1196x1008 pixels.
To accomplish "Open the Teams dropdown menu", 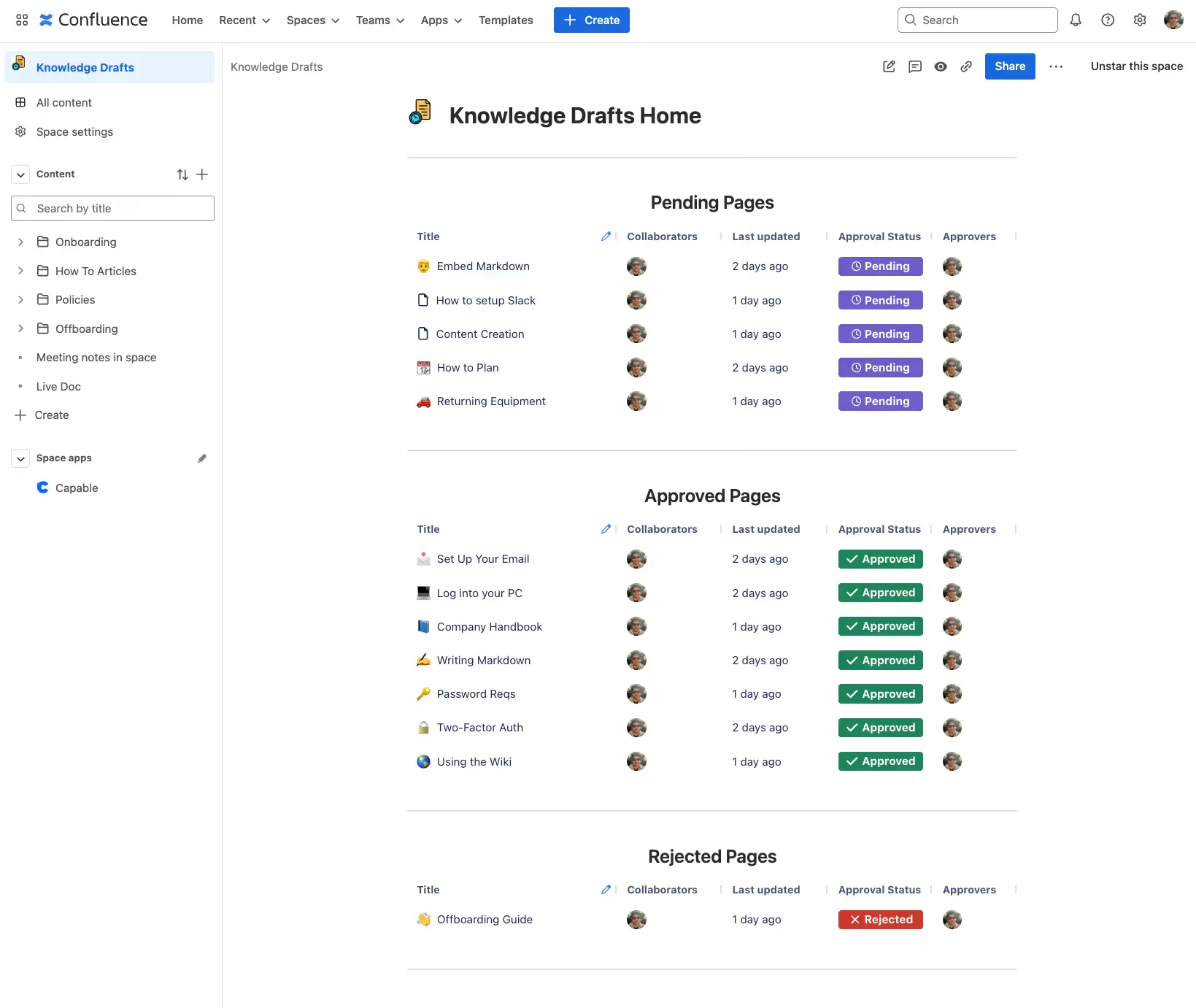I will pyautogui.click(x=380, y=20).
